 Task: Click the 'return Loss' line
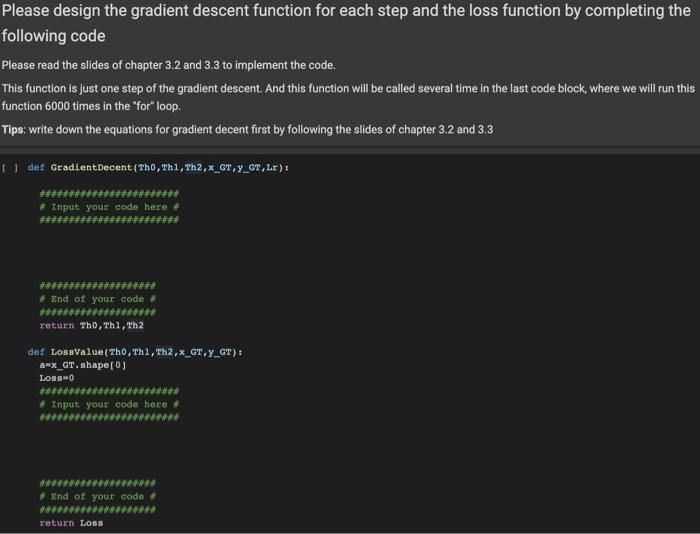coord(71,523)
